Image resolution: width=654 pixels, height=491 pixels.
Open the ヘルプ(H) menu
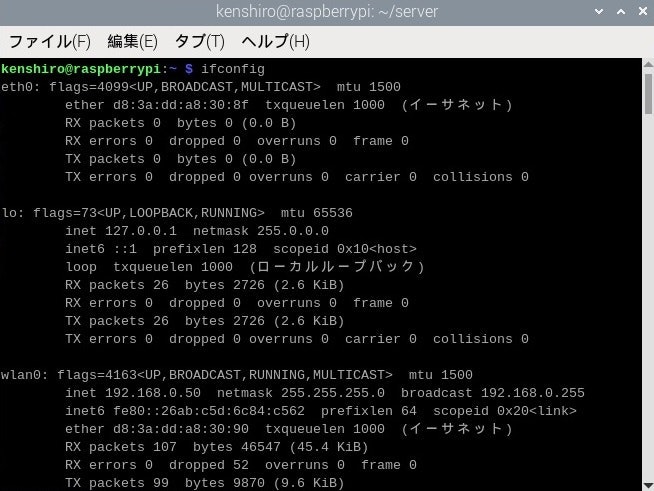[276, 42]
